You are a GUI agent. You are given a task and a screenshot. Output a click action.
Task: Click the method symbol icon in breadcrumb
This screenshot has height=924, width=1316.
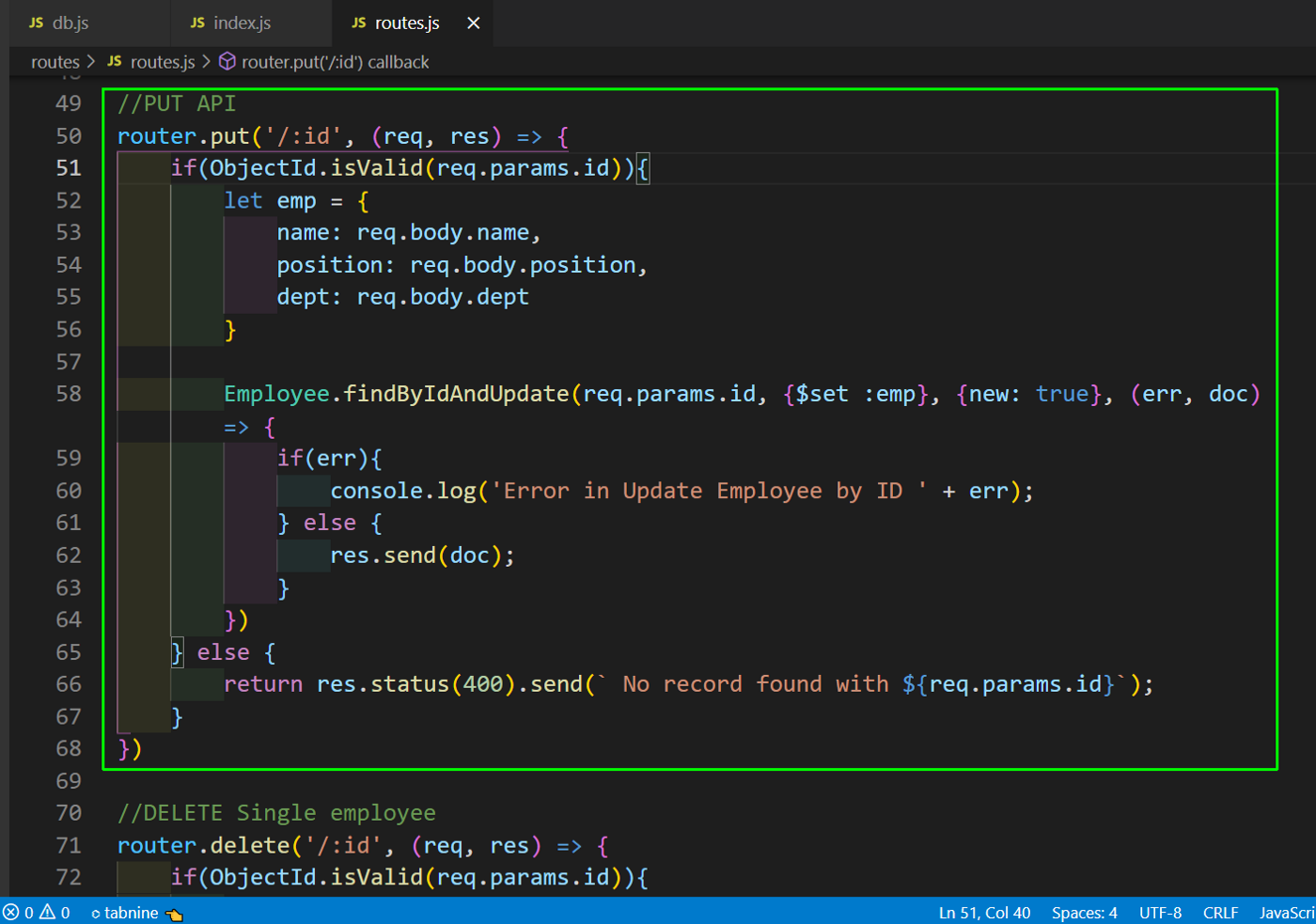pyautogui.click(x=227, y=61)
